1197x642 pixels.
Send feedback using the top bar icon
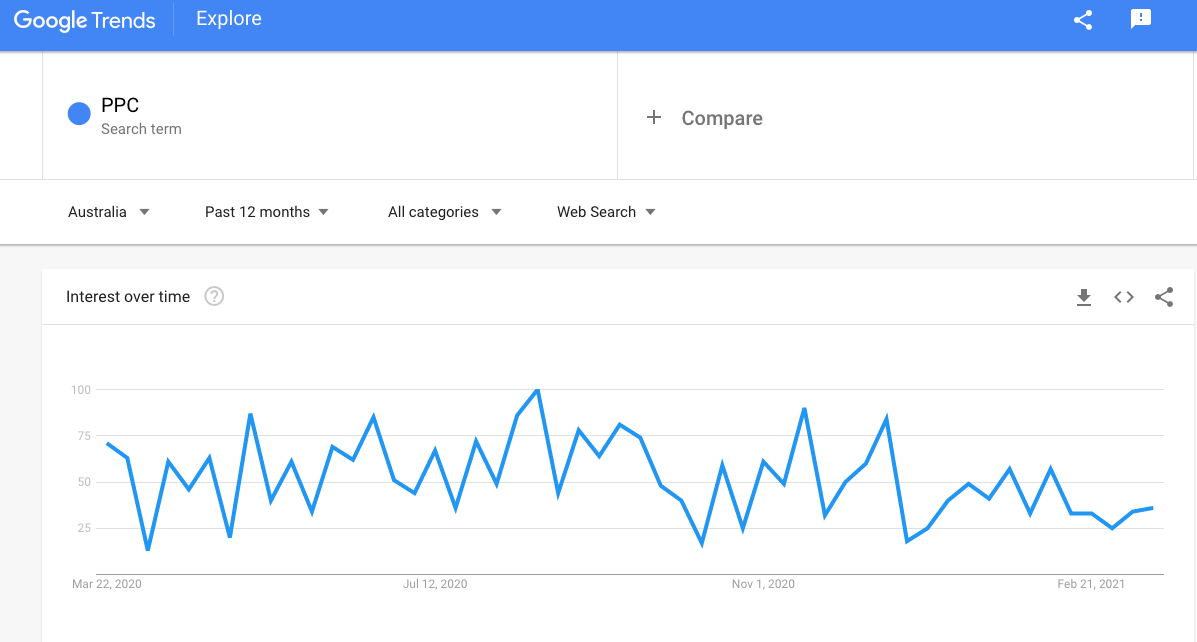click(1141, 19)
